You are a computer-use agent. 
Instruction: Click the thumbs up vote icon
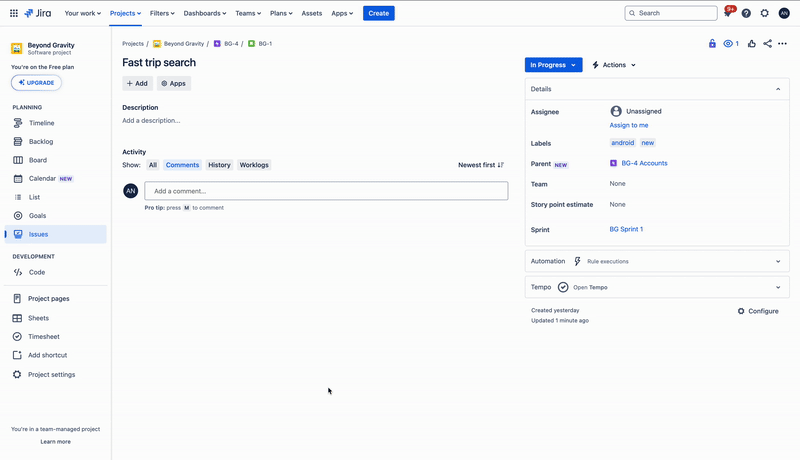pyautogui.click(x=752, y=44)
